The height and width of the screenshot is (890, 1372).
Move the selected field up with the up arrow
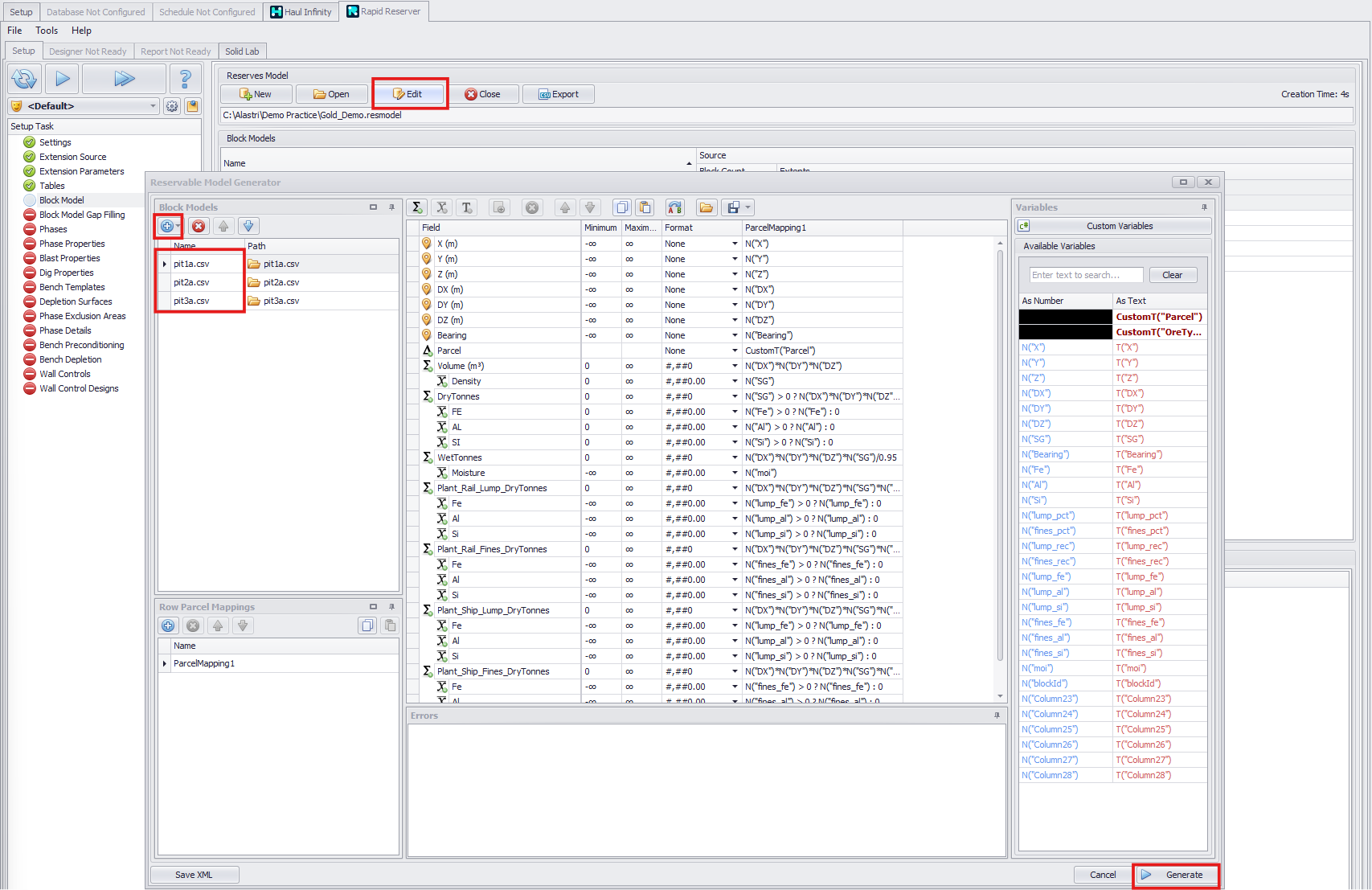(x=565, y=207)
